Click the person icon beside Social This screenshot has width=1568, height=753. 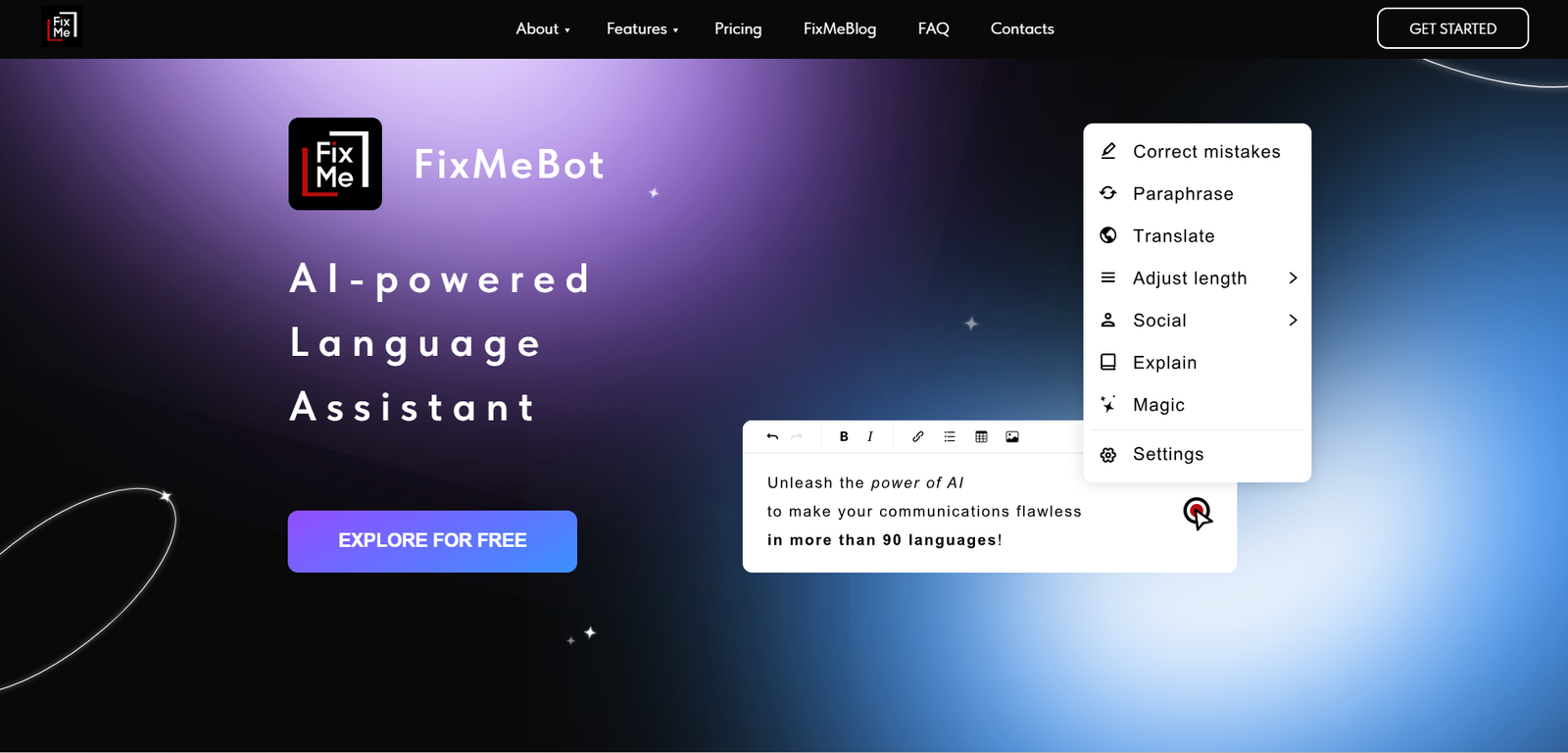pos(1108,320)
